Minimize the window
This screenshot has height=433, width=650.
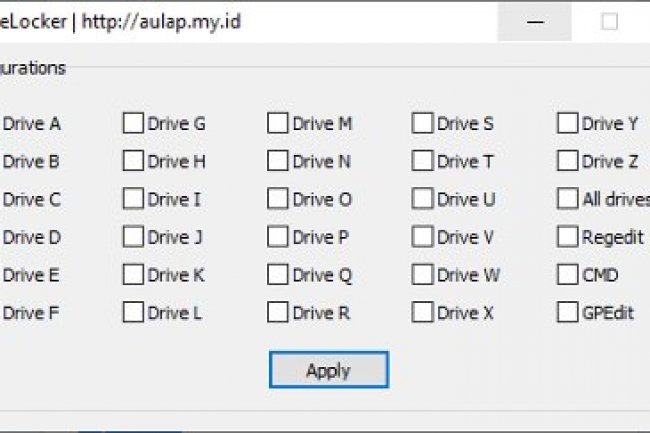tap(533, 22)
